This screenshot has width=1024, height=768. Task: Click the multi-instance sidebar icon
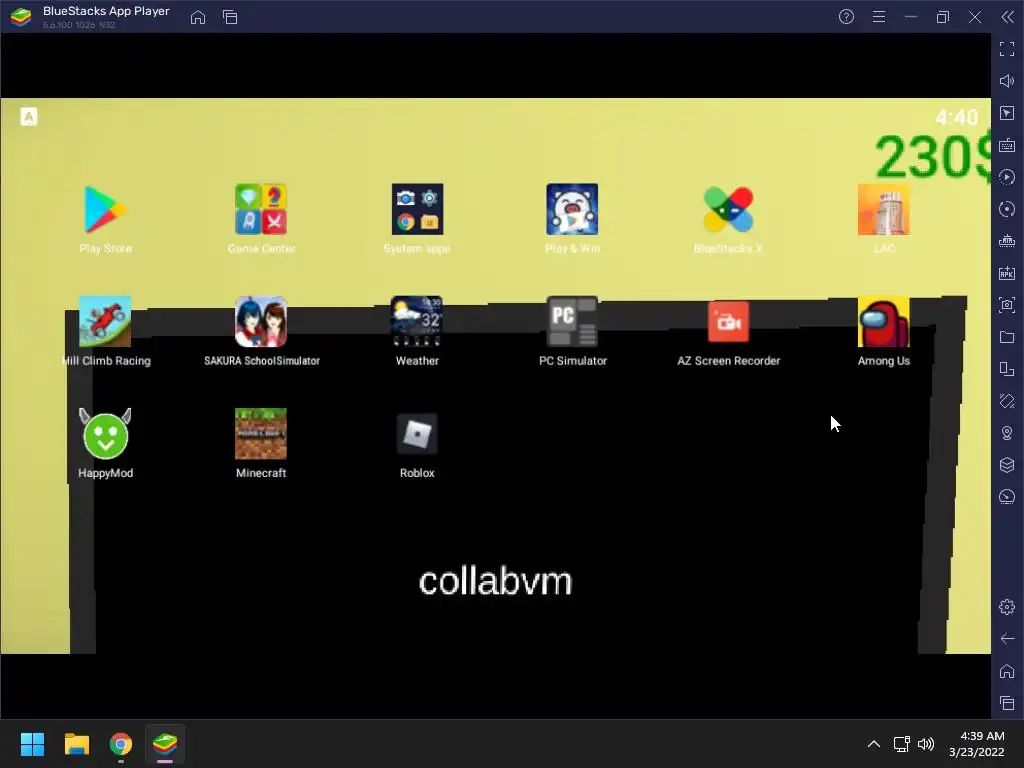pyautogui.click(x=1007, y=369)
